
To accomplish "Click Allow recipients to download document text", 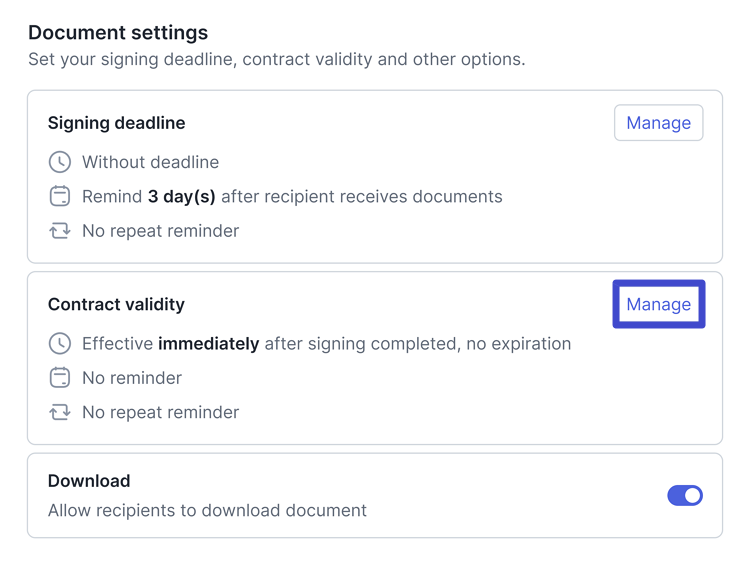I will pyautogui.click(x=207, y=510).
